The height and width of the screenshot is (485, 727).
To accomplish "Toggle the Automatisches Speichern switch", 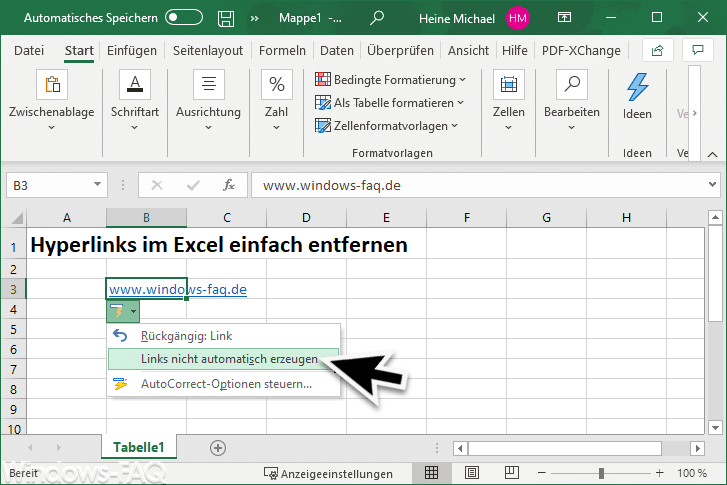I will point(184,18).
